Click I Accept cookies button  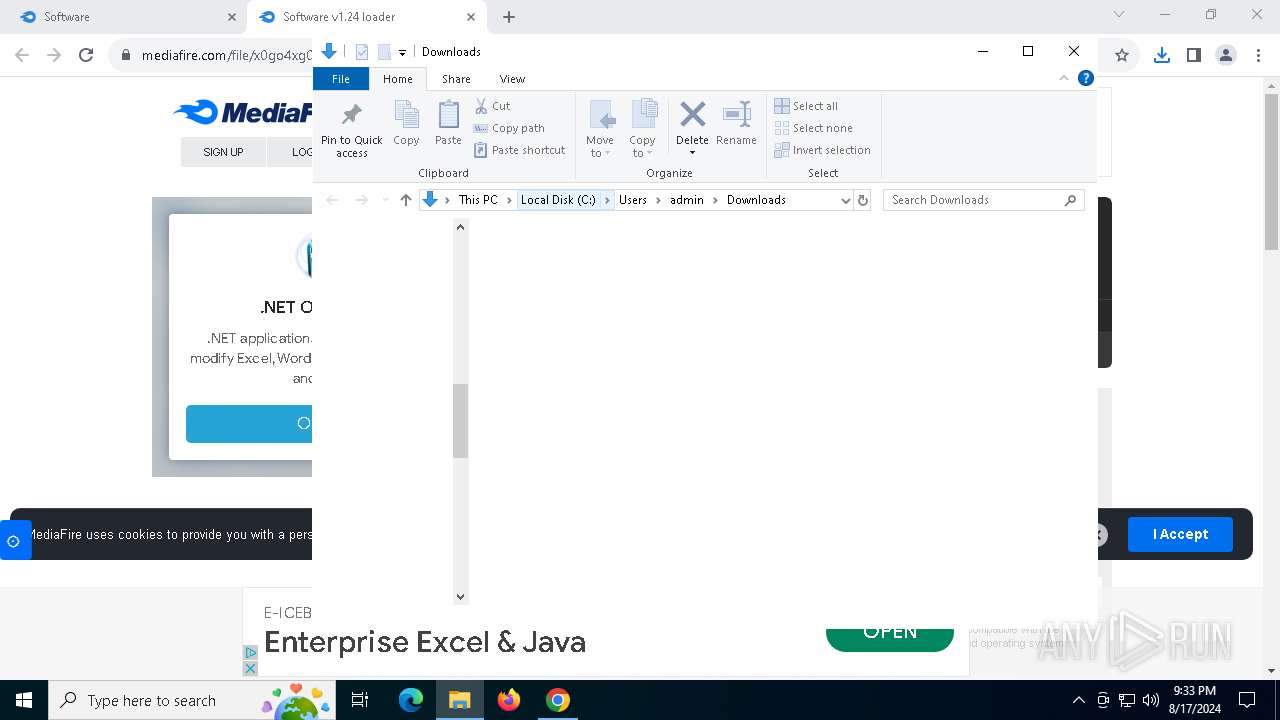(x=1180, y=534)
